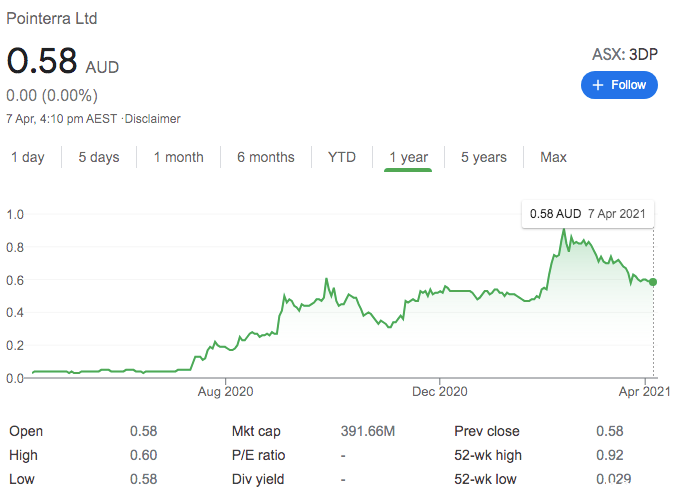Switch to 6 months chart view
675x498 pixels.
click(x=266, y=157)
